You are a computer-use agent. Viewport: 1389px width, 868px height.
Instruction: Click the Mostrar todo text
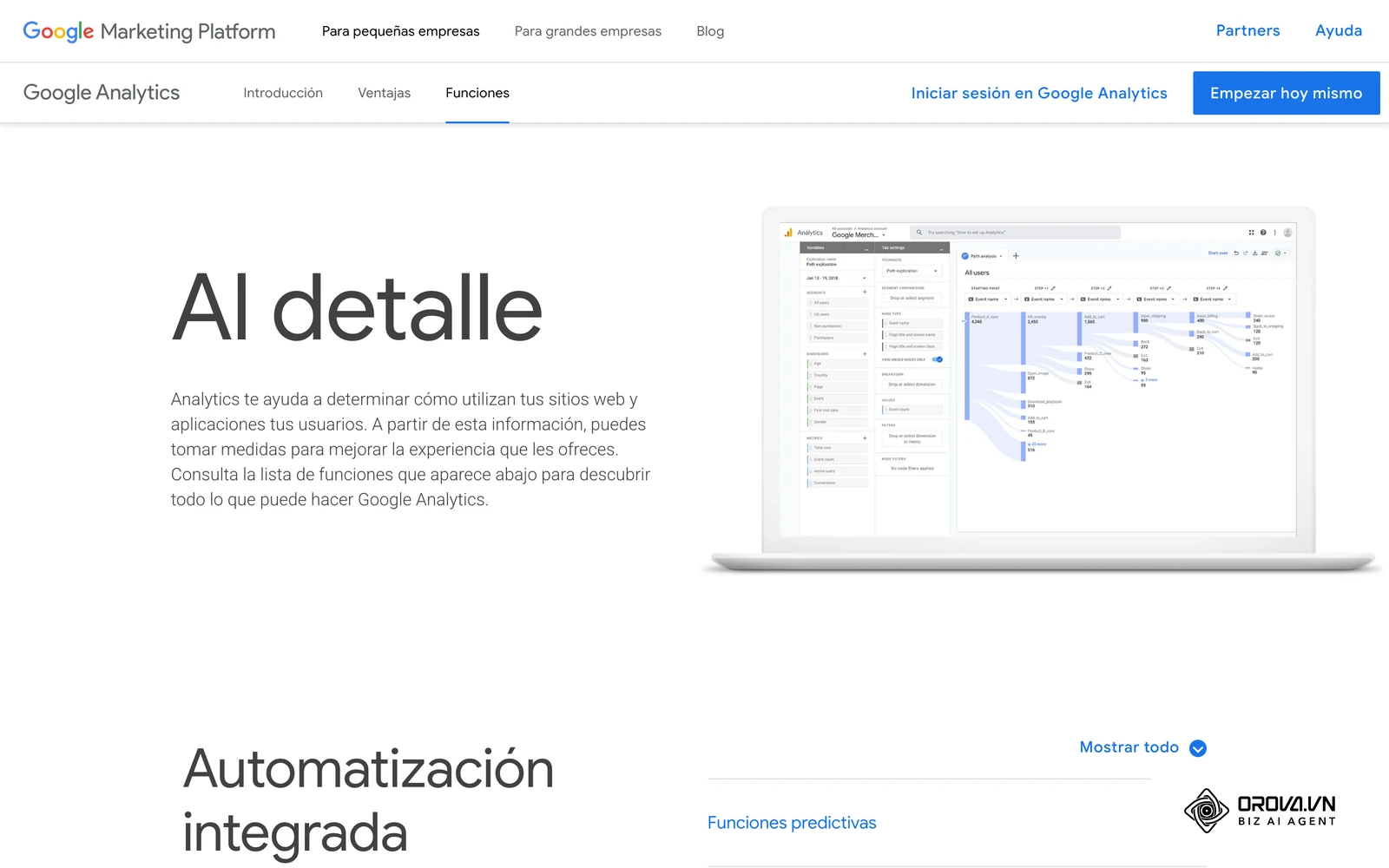click(1129, 747)
